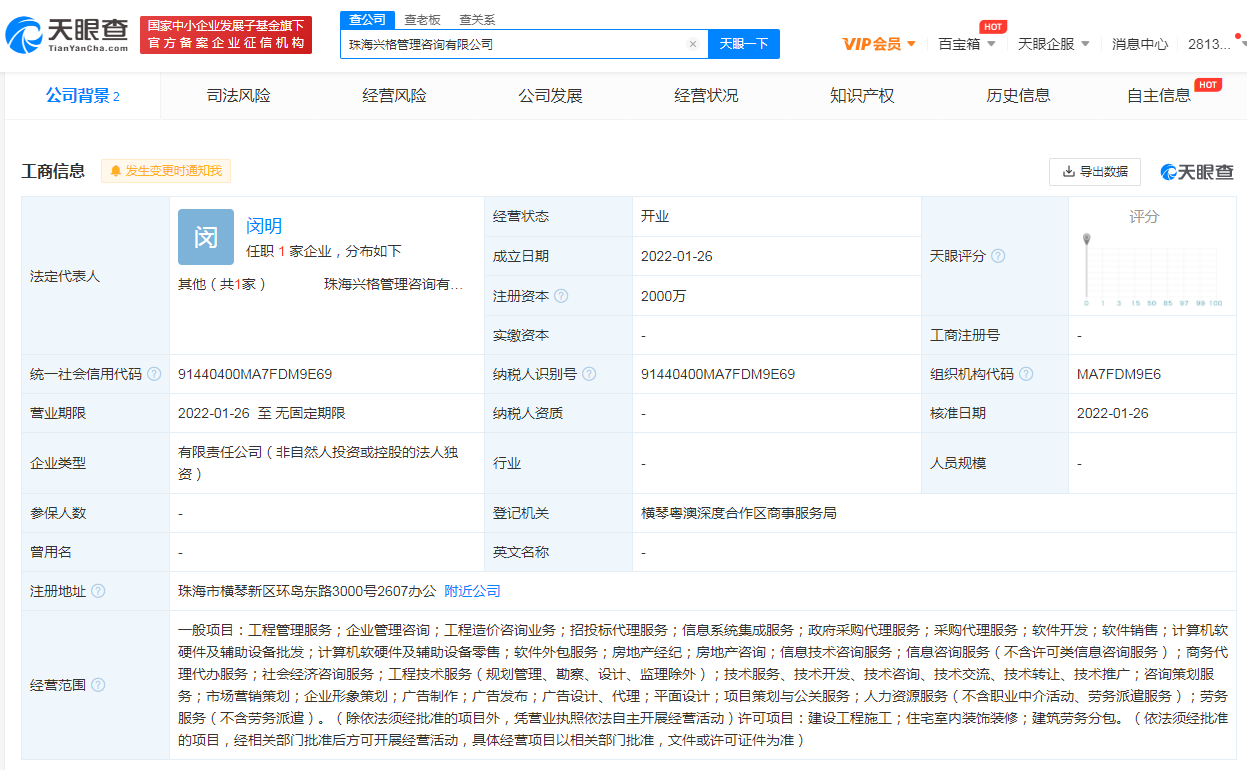Click help icon beside 注册地址
This screenshot has height=770, width=1247.
(x=98, y=591)
